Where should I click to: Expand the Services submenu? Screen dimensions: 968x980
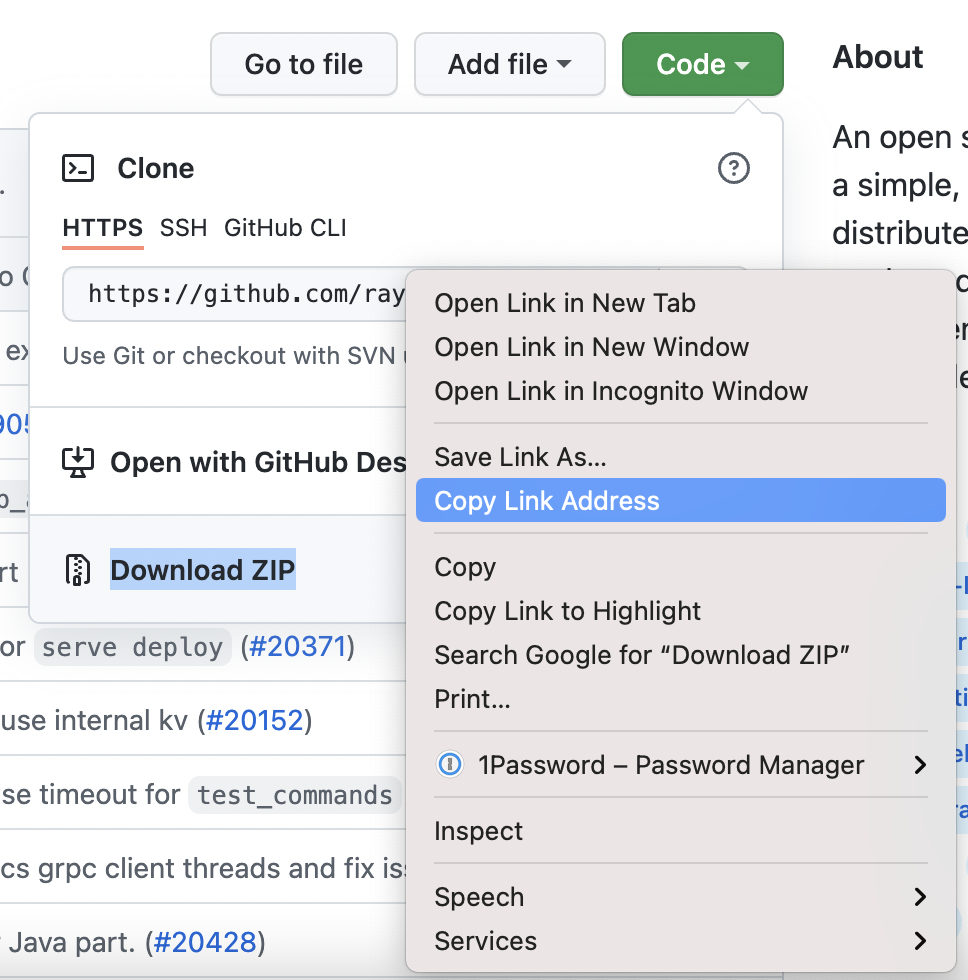[x=920, y=941]
